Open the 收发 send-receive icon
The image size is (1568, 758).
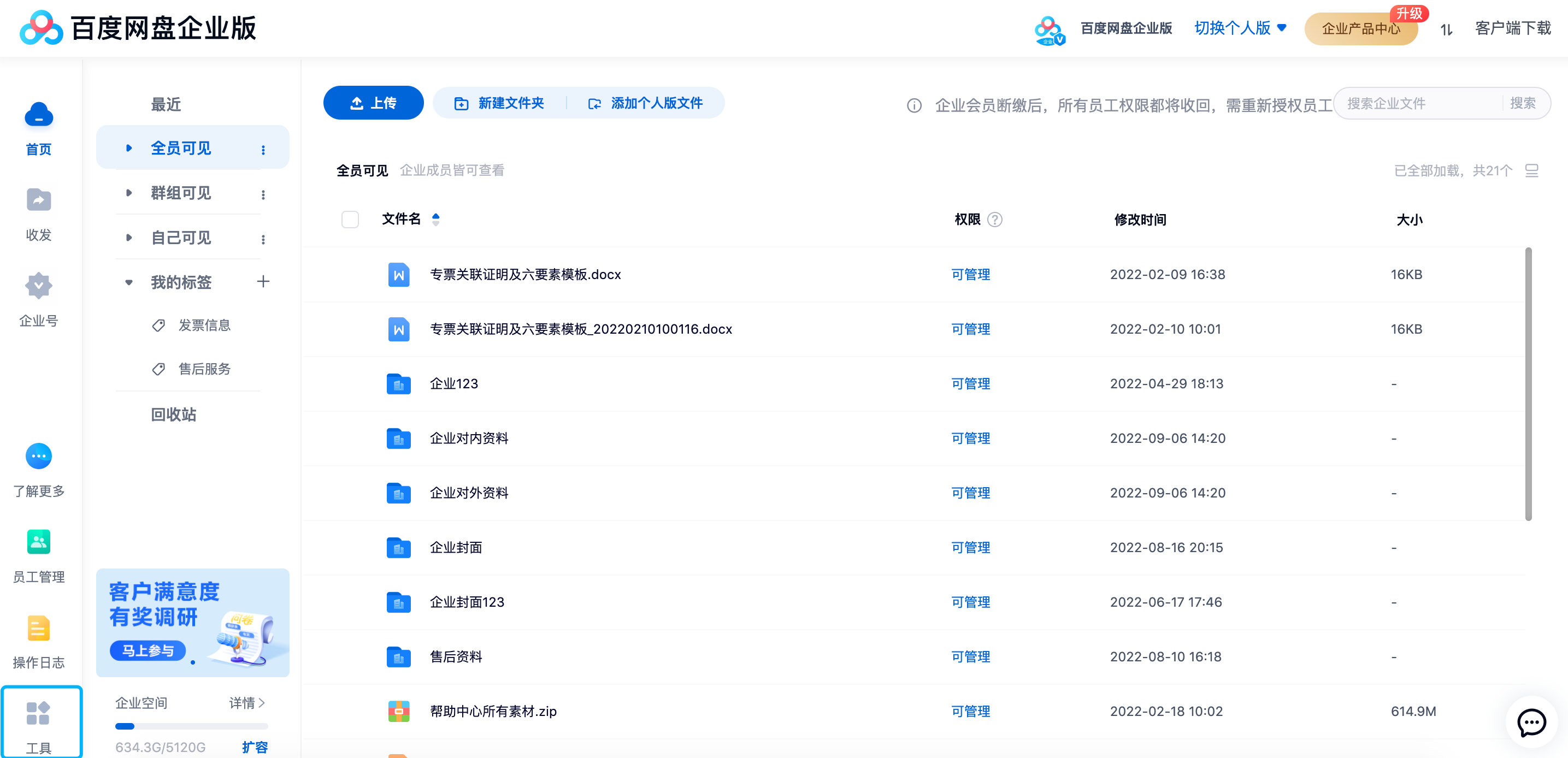point(38,199)
